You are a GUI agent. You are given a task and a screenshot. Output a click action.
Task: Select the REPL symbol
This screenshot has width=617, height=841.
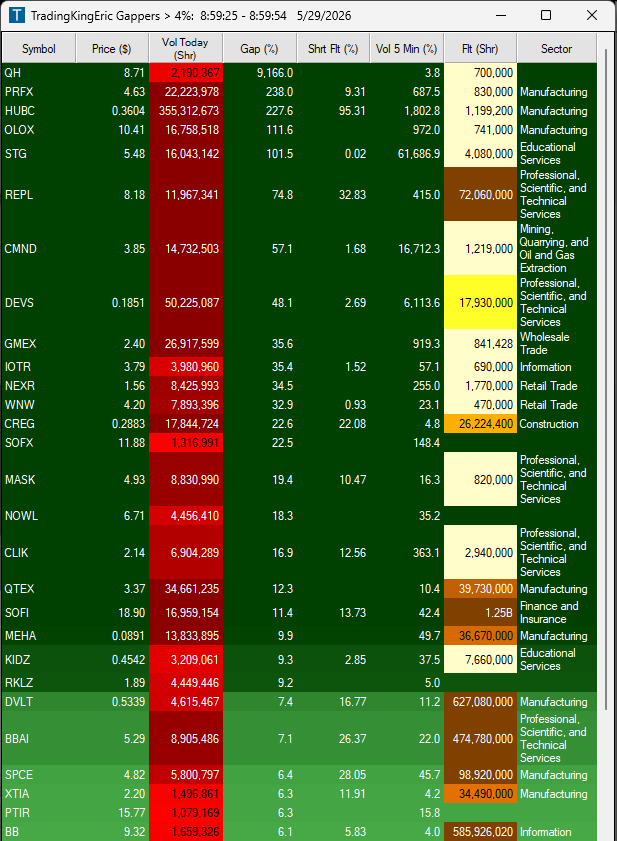[x=19, y=195]
